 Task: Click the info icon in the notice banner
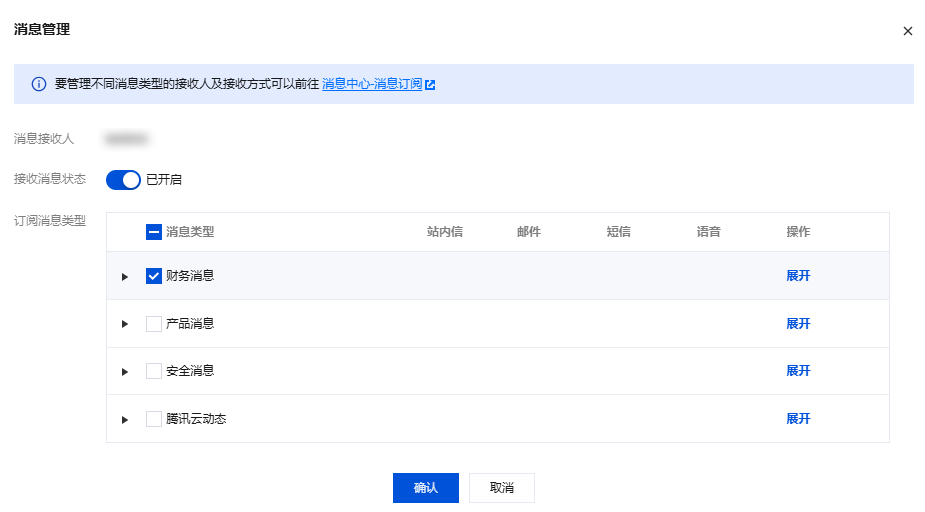(39, 85)
